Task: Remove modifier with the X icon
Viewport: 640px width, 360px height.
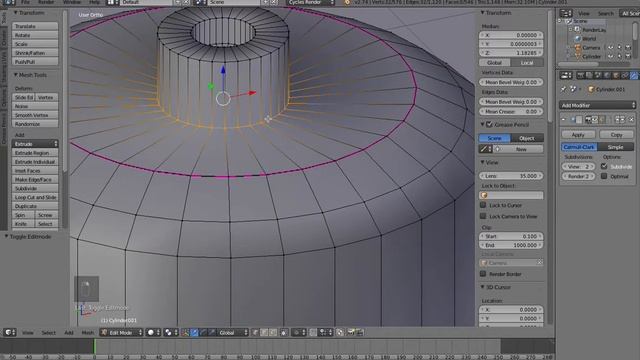Action: pyautogui.click(x=631, y=120)
